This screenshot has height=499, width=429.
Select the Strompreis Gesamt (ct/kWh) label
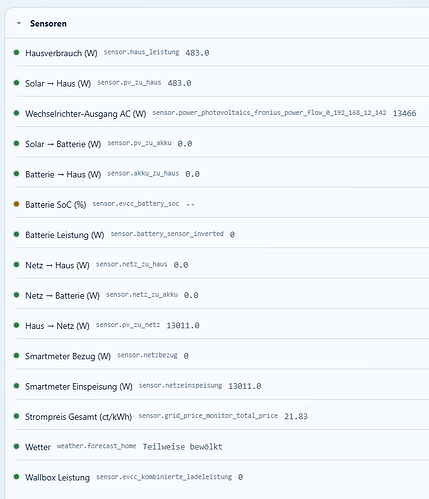click(x=79, y=417)
